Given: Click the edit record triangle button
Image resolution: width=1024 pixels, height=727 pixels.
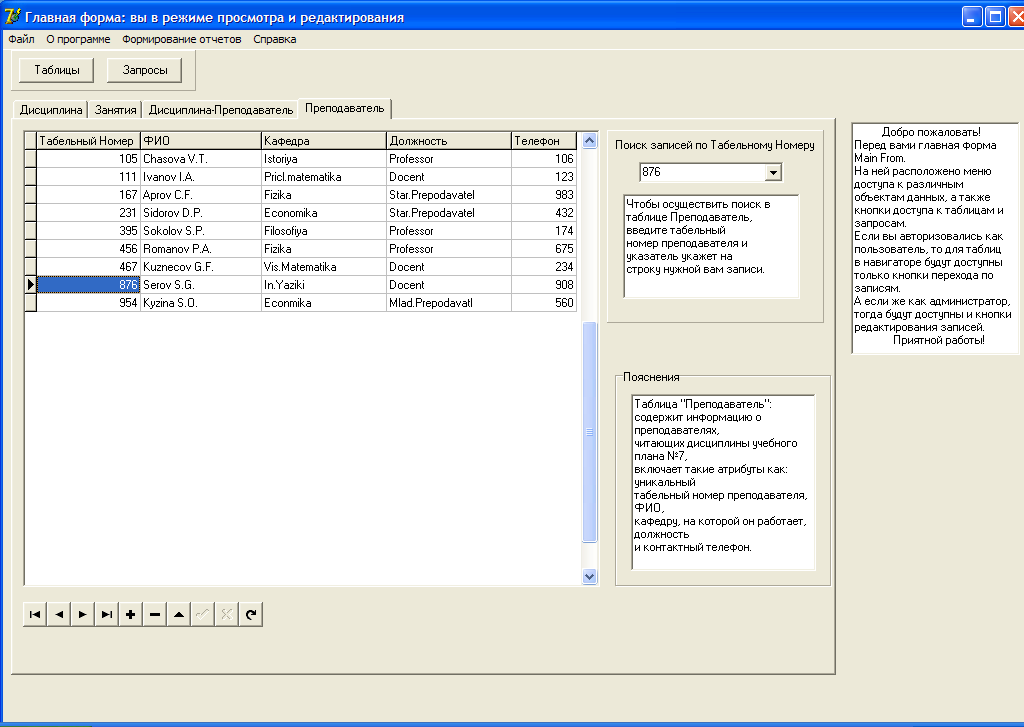Looking at the screenshot, I should point(178,614).
